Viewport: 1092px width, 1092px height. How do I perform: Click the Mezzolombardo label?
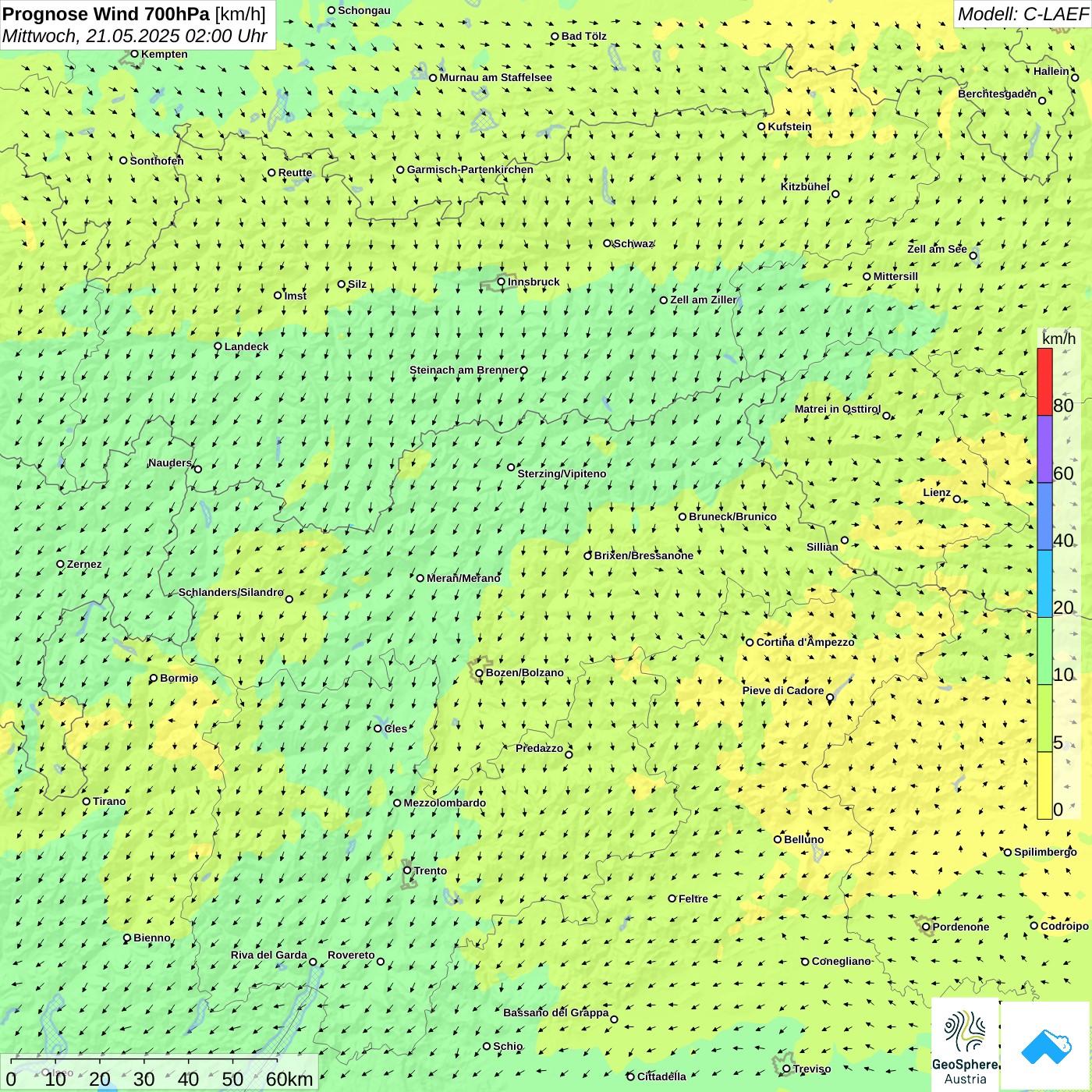[445, 803]
